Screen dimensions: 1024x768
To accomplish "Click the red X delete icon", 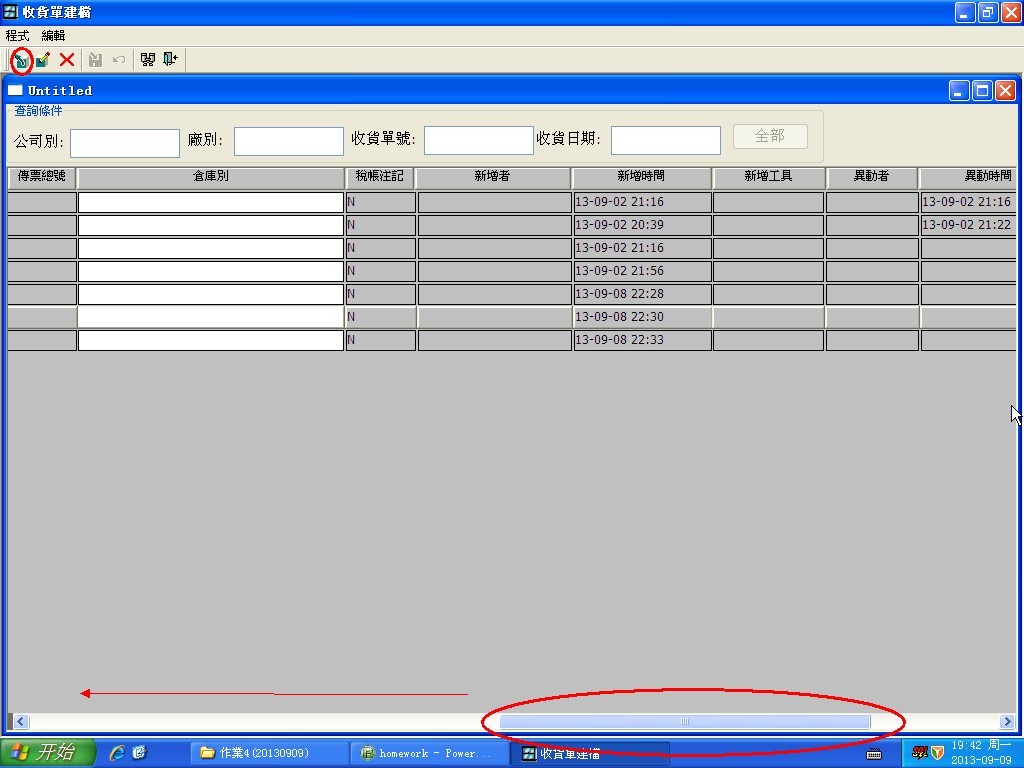I will (67, 60).
